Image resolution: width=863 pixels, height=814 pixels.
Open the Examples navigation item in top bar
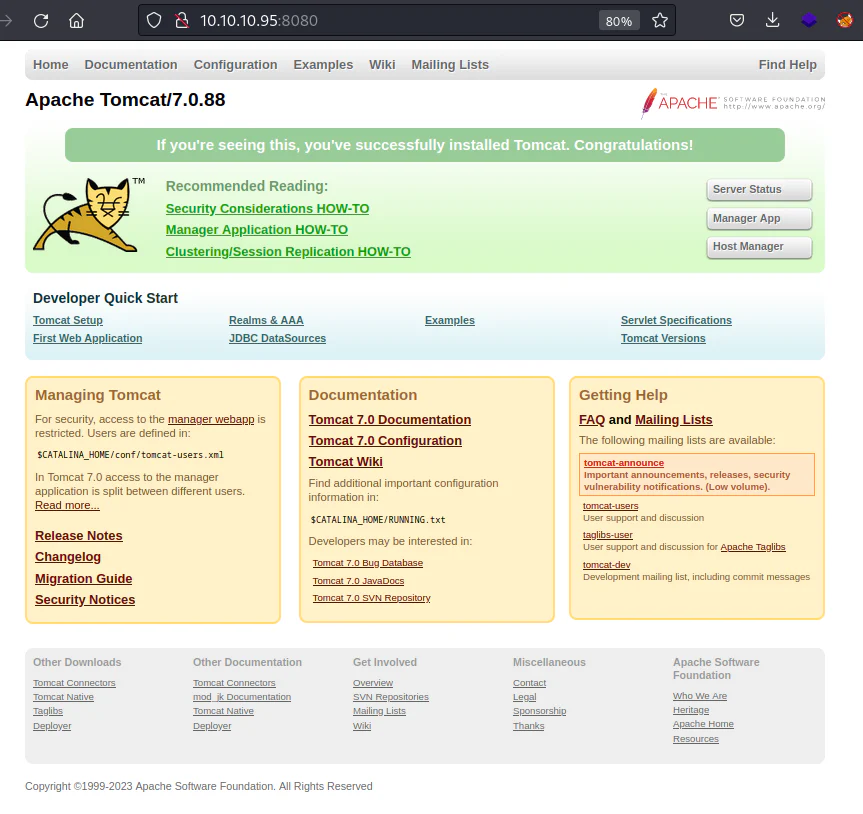pos(323,65)
